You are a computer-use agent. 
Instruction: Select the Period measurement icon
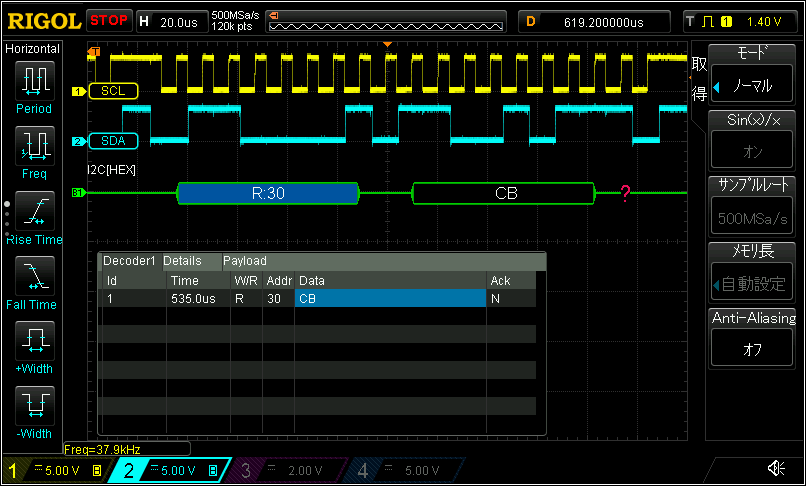pyautogui.click(x=35, y=81)
